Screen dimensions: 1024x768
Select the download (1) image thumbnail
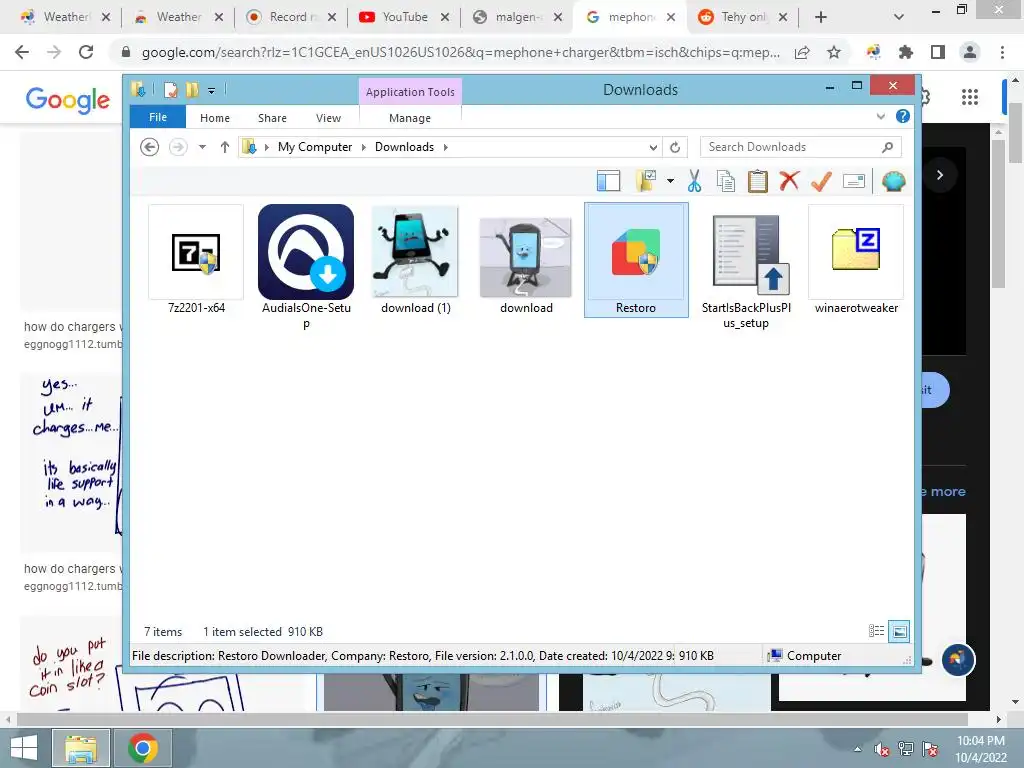[x=415, y=252]
